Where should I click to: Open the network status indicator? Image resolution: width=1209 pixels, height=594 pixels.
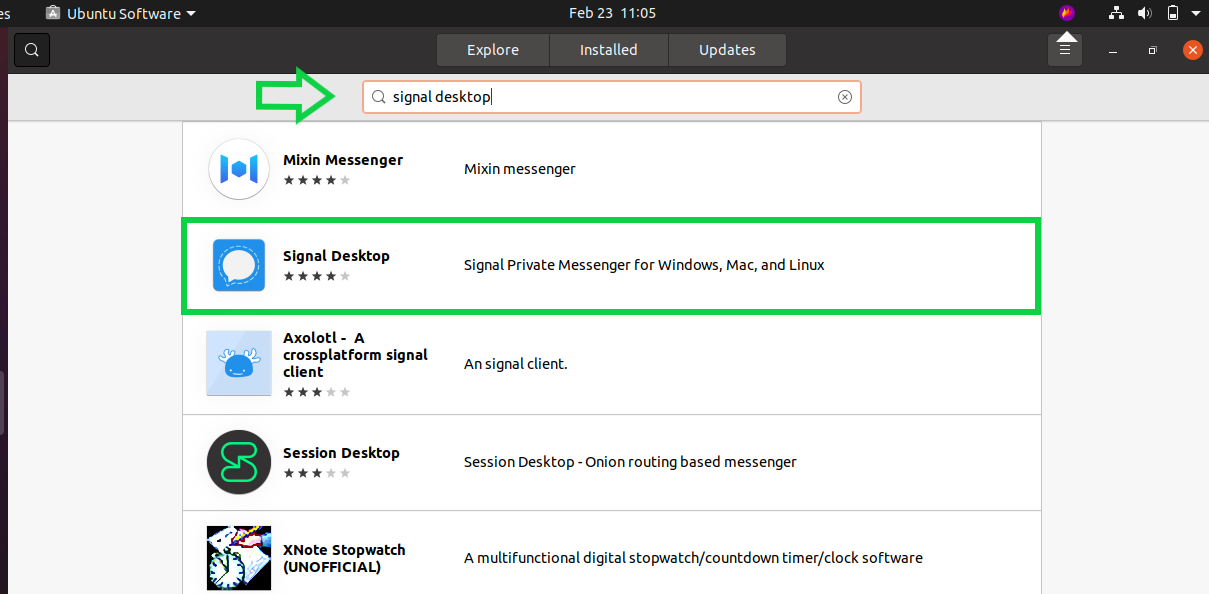(1118, 13)
